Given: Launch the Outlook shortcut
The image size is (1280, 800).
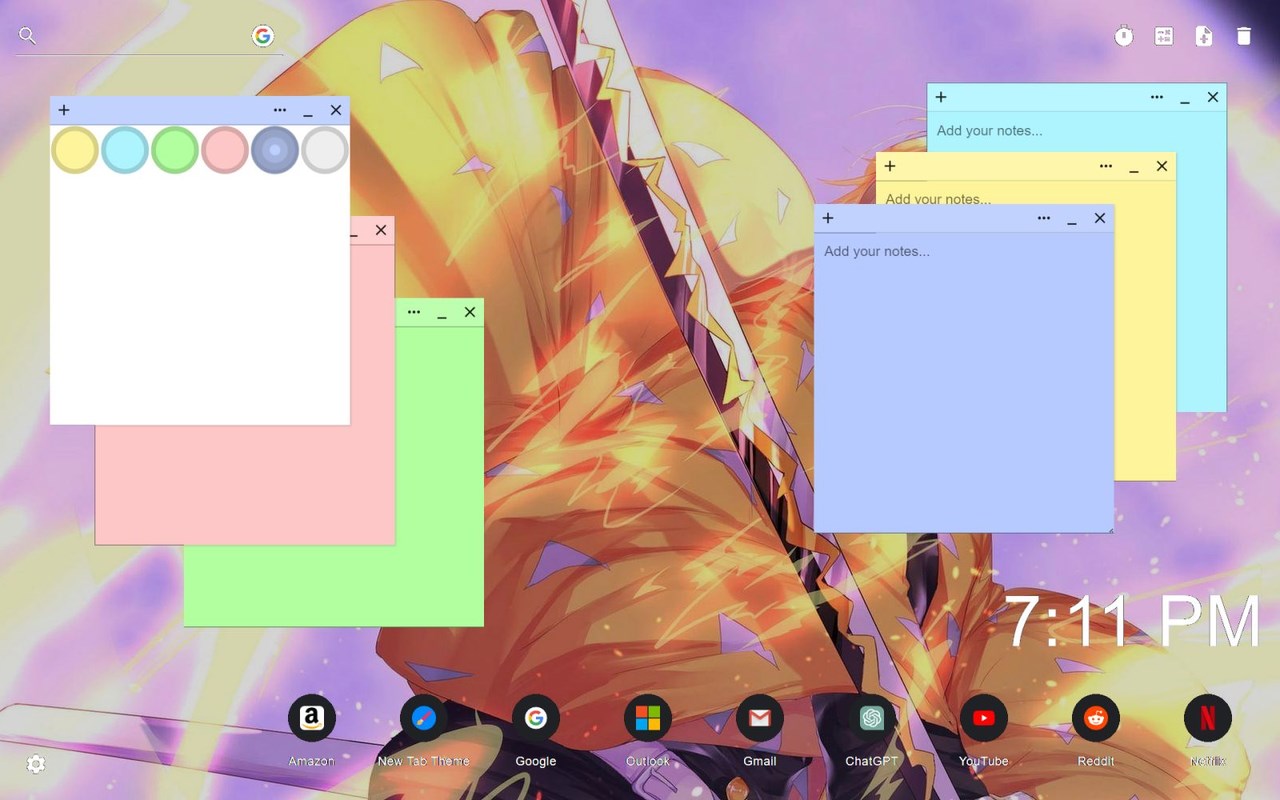Looking at the screenshot, I should [648, 718].
